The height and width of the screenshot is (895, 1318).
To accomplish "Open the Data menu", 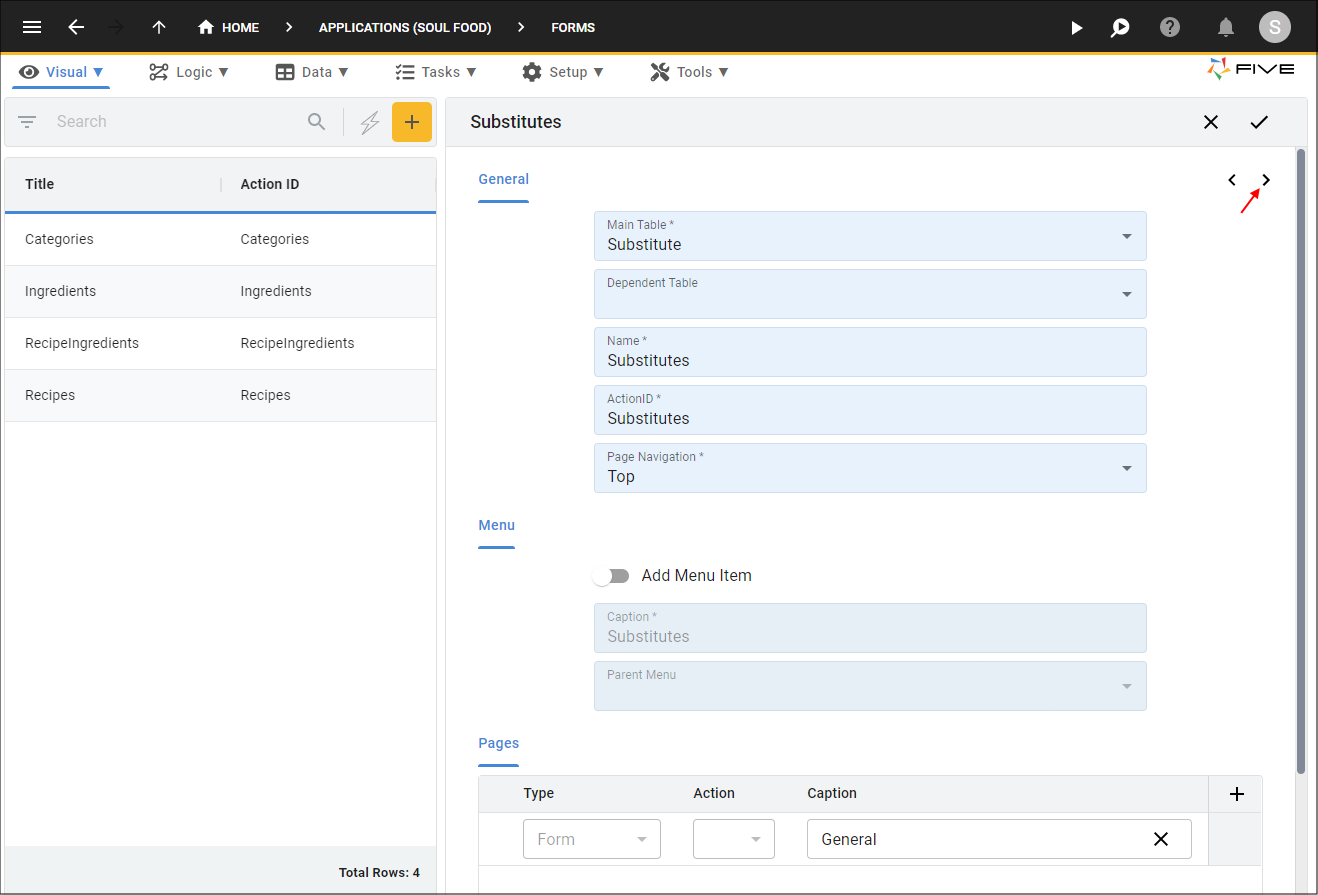I will pyautogui.click(x=312, y=72).
